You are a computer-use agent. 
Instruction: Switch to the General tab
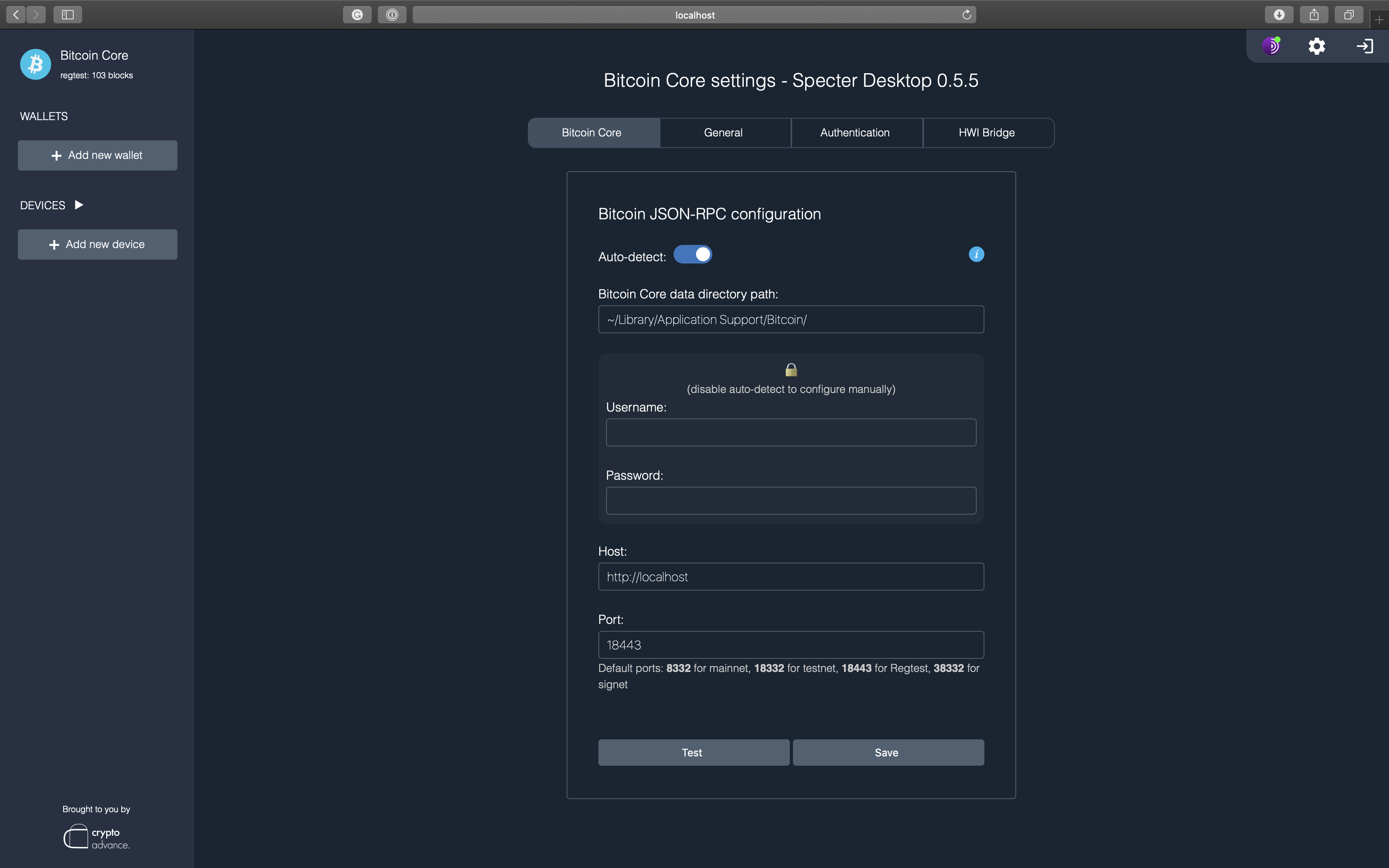723,133
